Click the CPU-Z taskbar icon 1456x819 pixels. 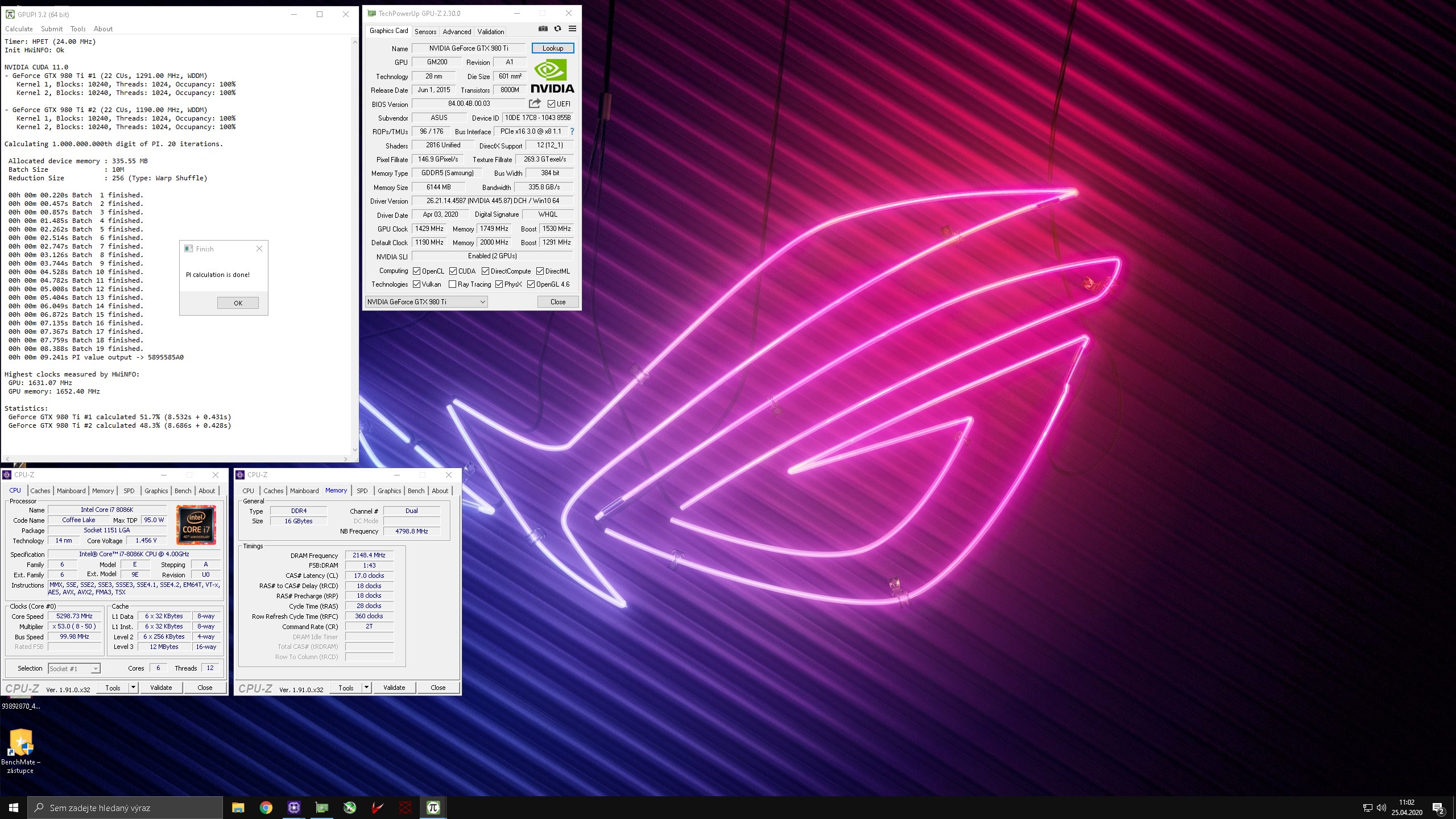293,808
